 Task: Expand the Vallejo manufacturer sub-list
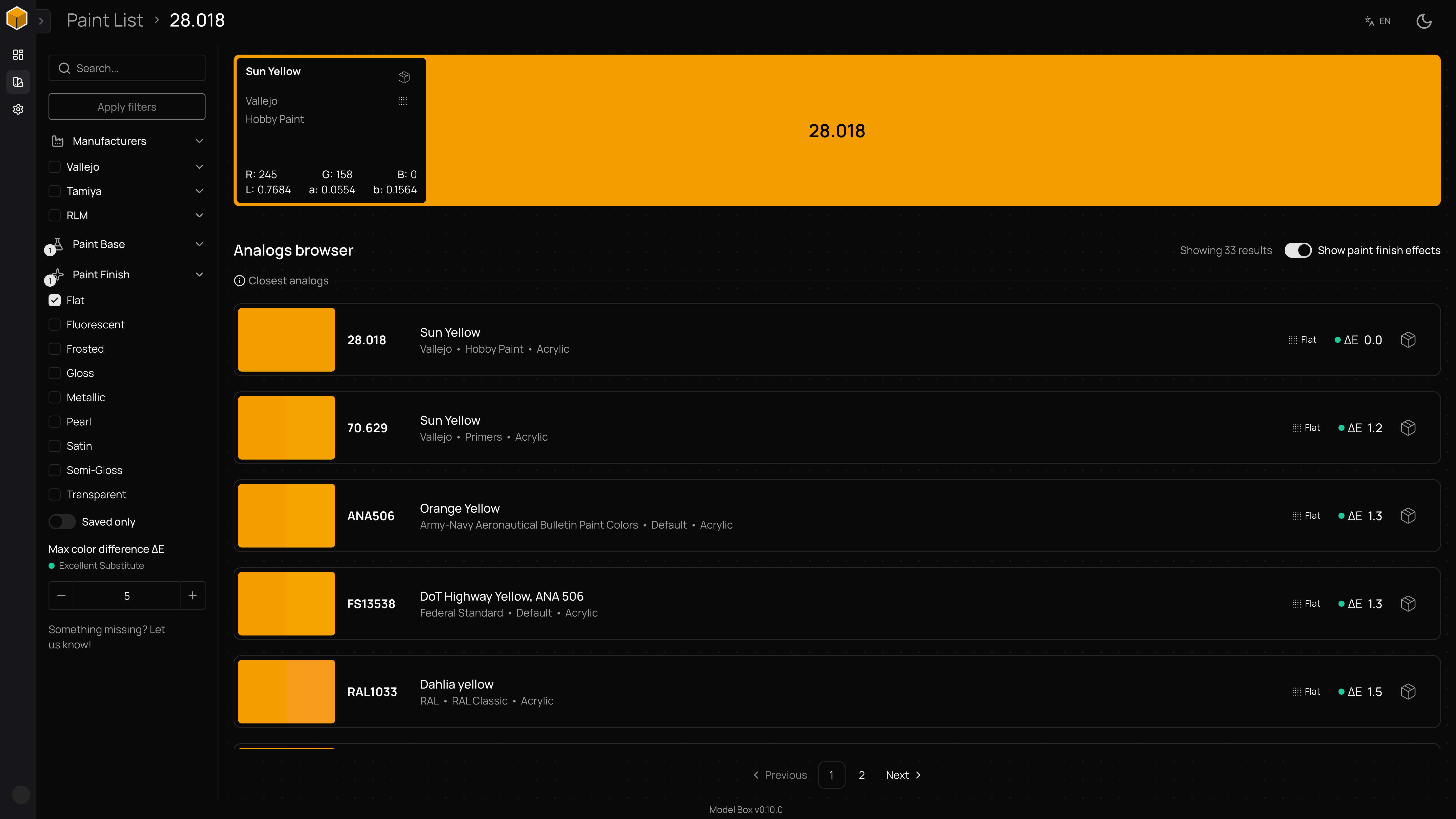click(x=199, y=167)
